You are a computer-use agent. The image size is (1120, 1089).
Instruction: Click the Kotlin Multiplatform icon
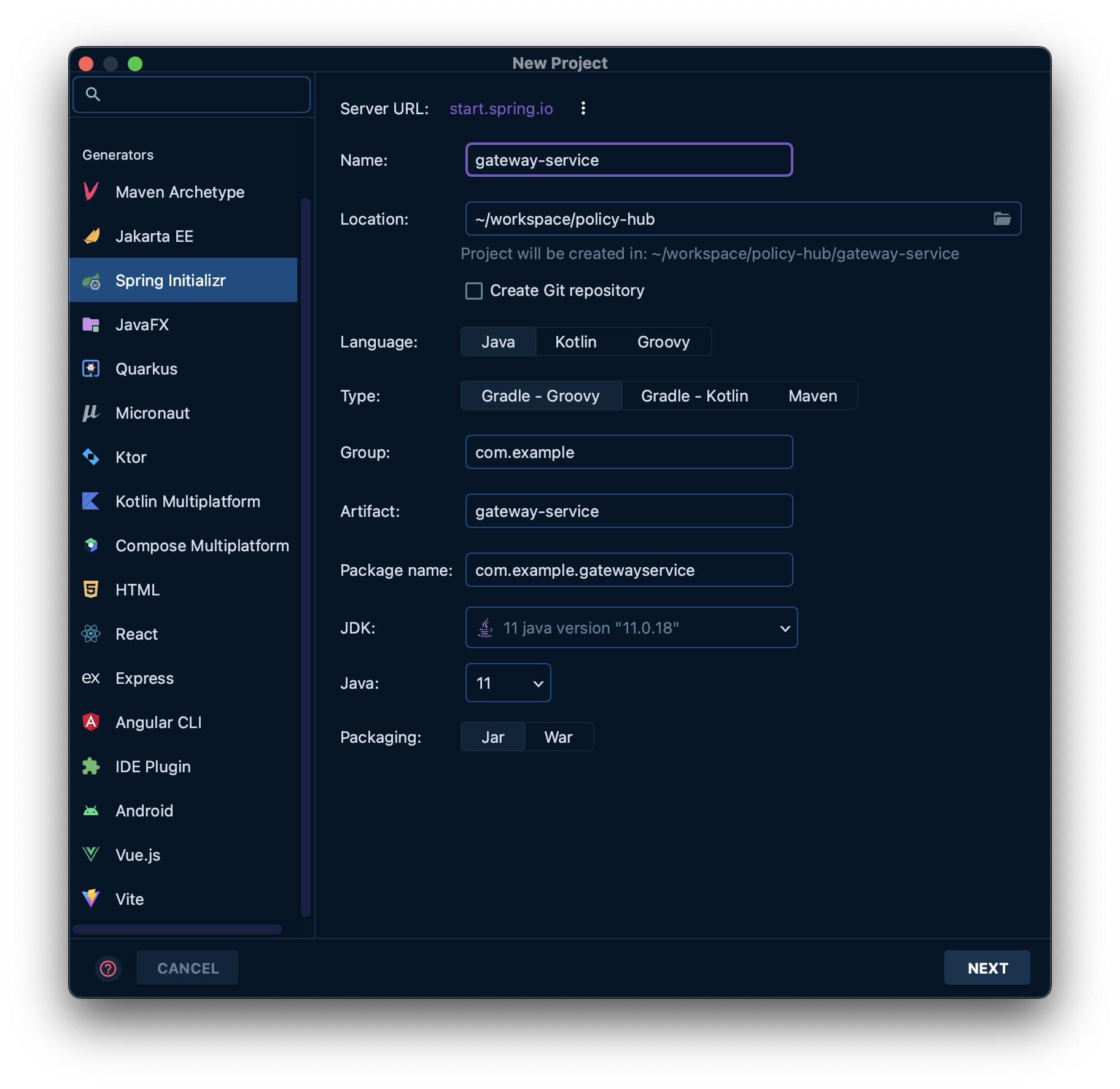(91, 502)
